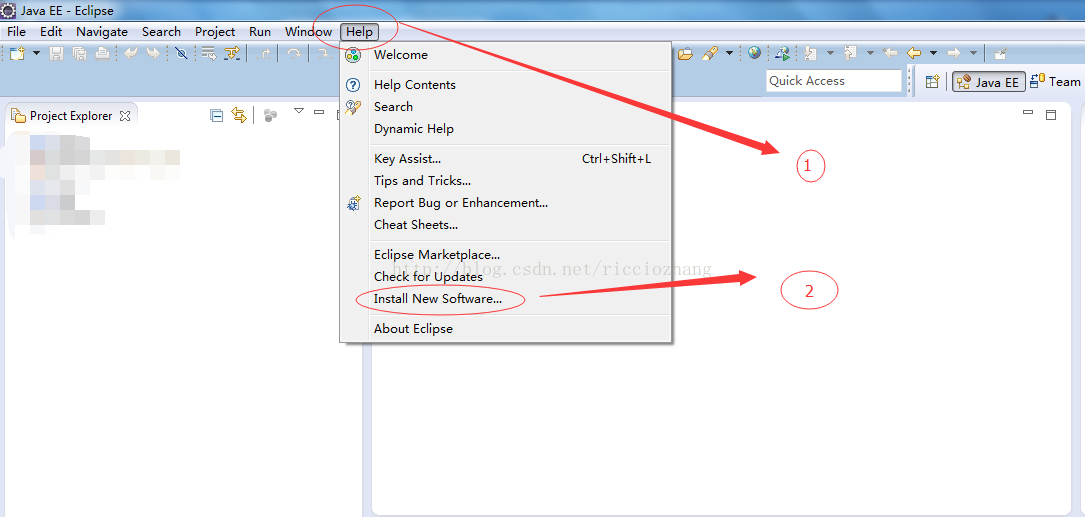Toggle Link with Editor in Project Explorer
The image size is (1085, 517).
[x=239, y=116]
